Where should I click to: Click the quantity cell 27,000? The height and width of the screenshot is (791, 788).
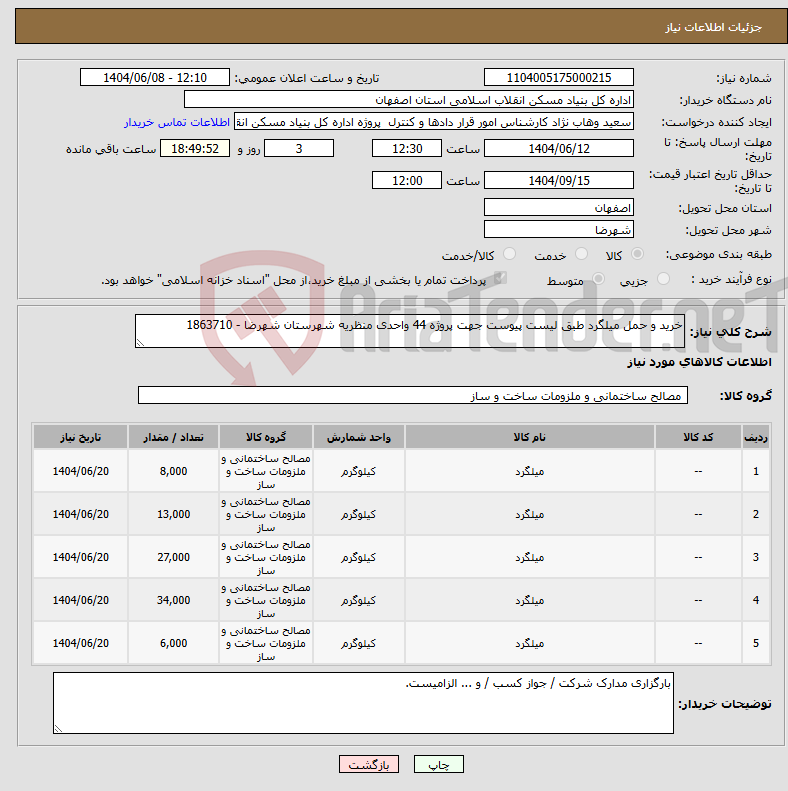pyautogui.click(x=174, y=557)
